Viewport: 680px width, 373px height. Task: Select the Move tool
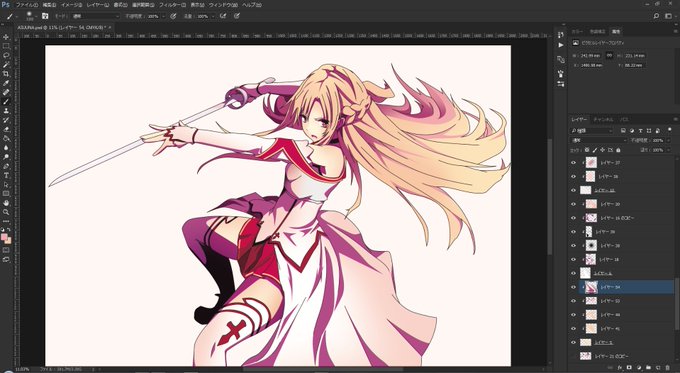coord(6,37)
